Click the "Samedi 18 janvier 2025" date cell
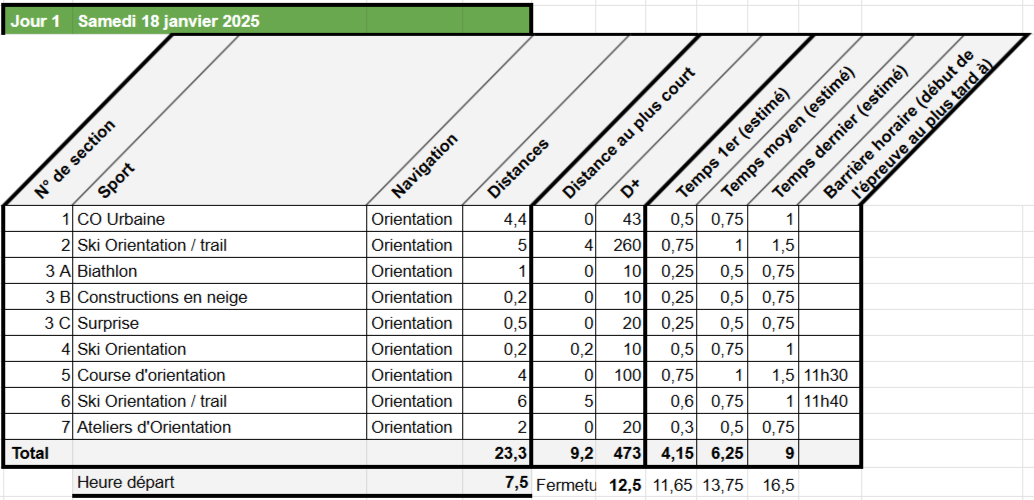The width and height of the screenshot is (1034, 500). (168, 21)
